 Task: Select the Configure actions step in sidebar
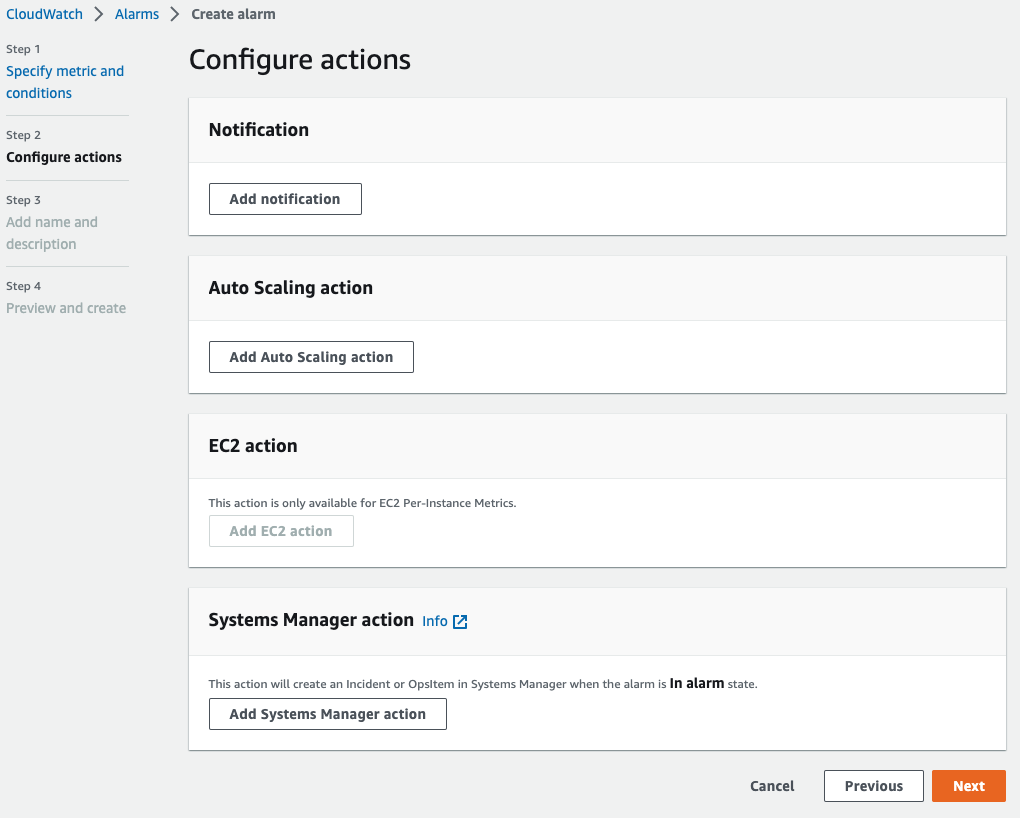pos(64,157)
